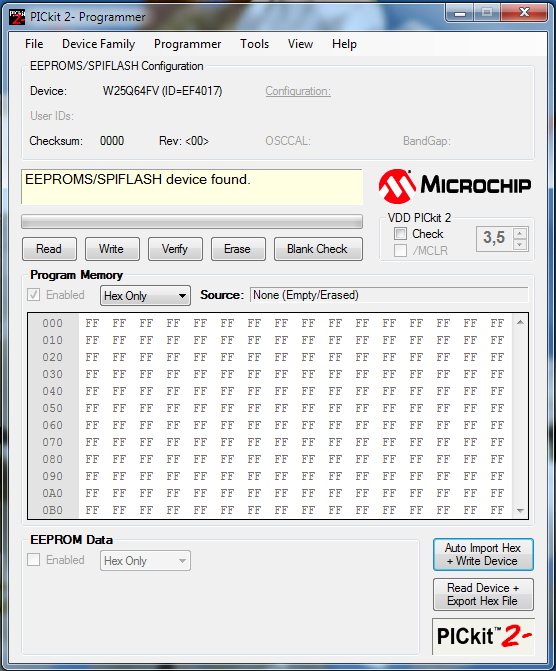Click the Read button
Screen dimensions: 556x671
[x=49, y=249]
